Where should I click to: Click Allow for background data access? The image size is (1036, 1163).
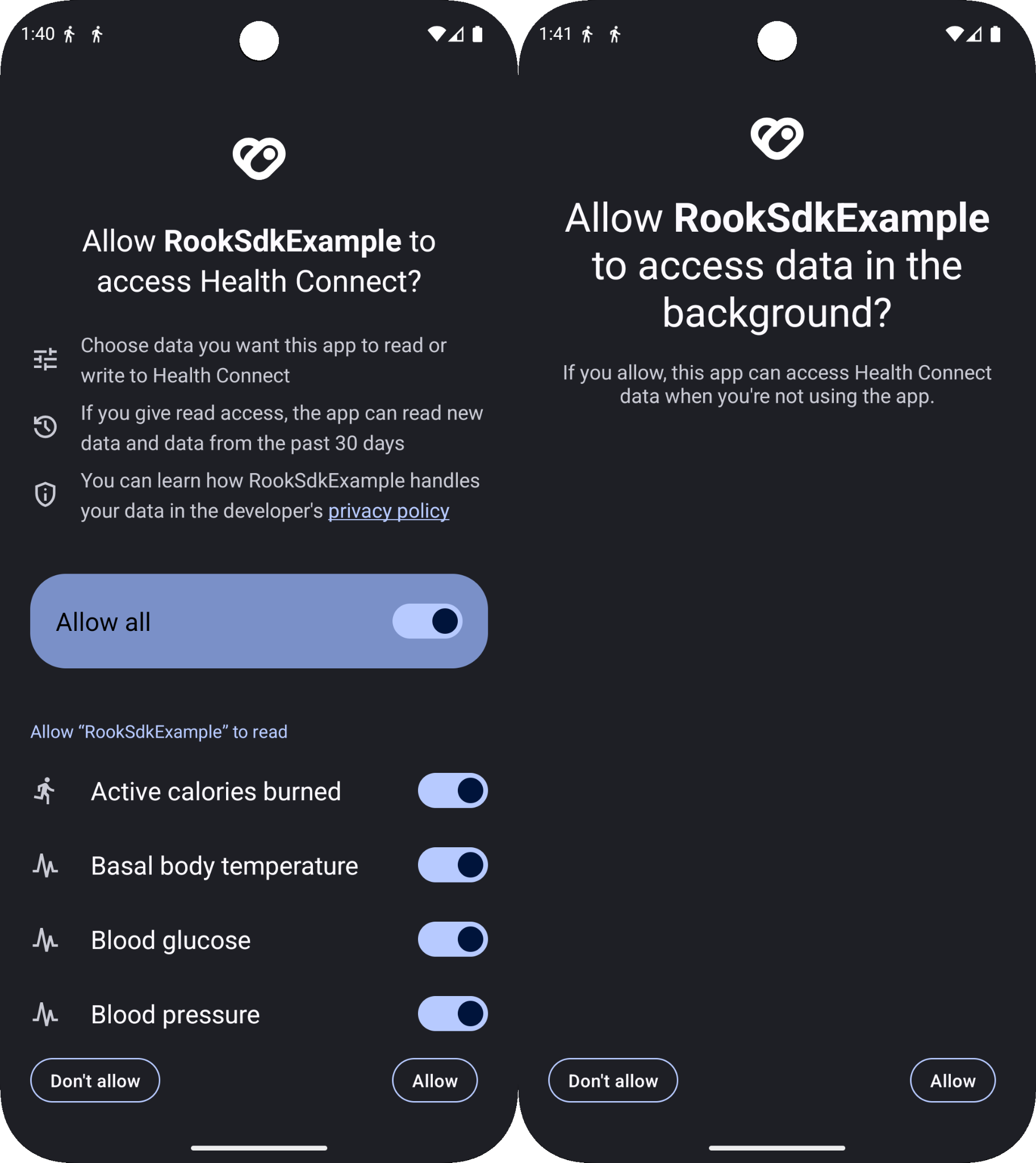click(x=953, y=1081)
